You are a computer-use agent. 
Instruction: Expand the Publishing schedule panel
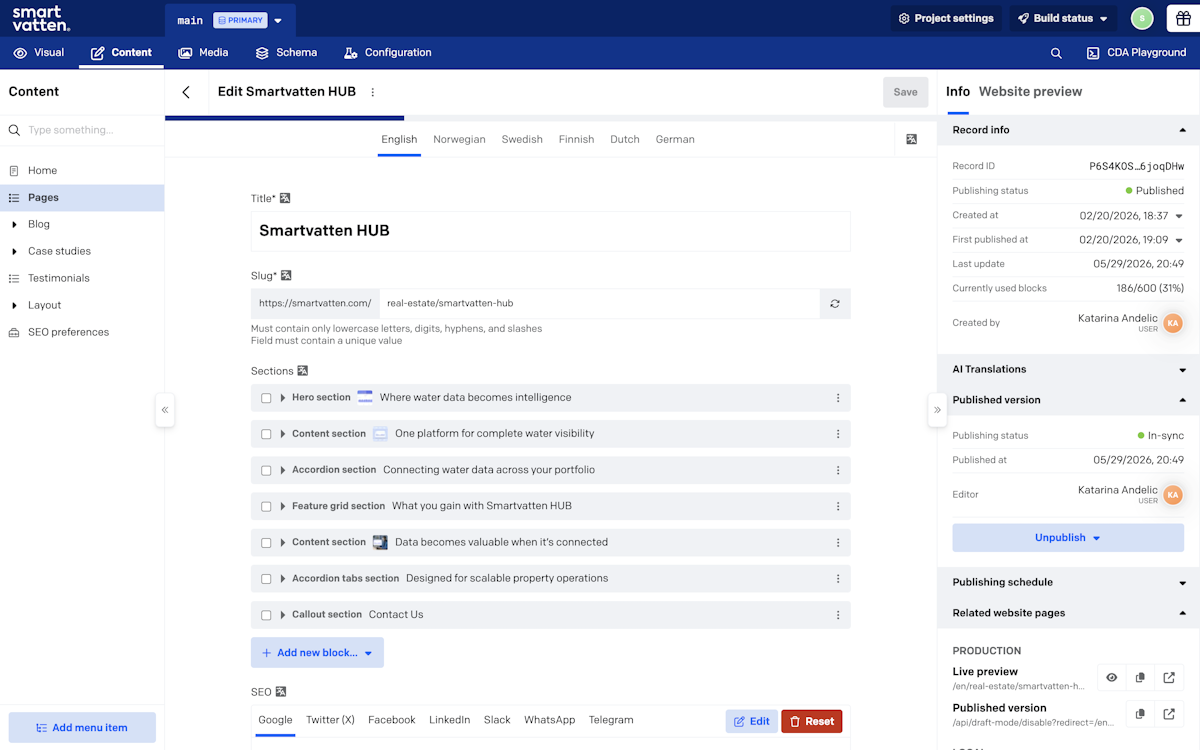point(1068,582)
